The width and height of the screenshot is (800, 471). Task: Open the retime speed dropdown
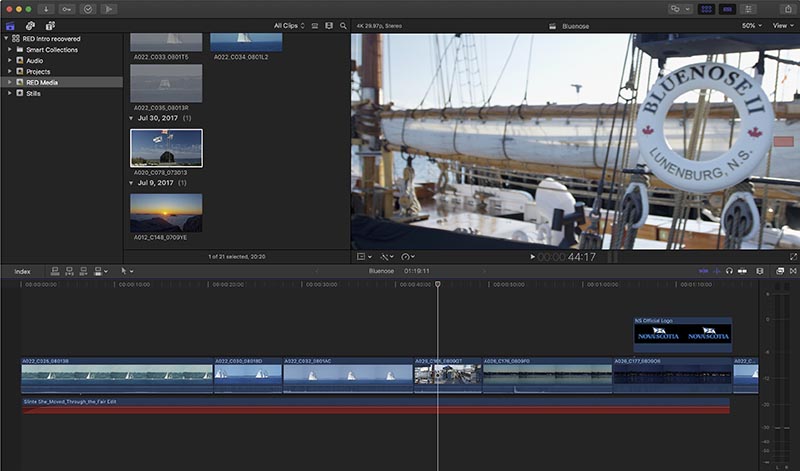click(408, 257)
